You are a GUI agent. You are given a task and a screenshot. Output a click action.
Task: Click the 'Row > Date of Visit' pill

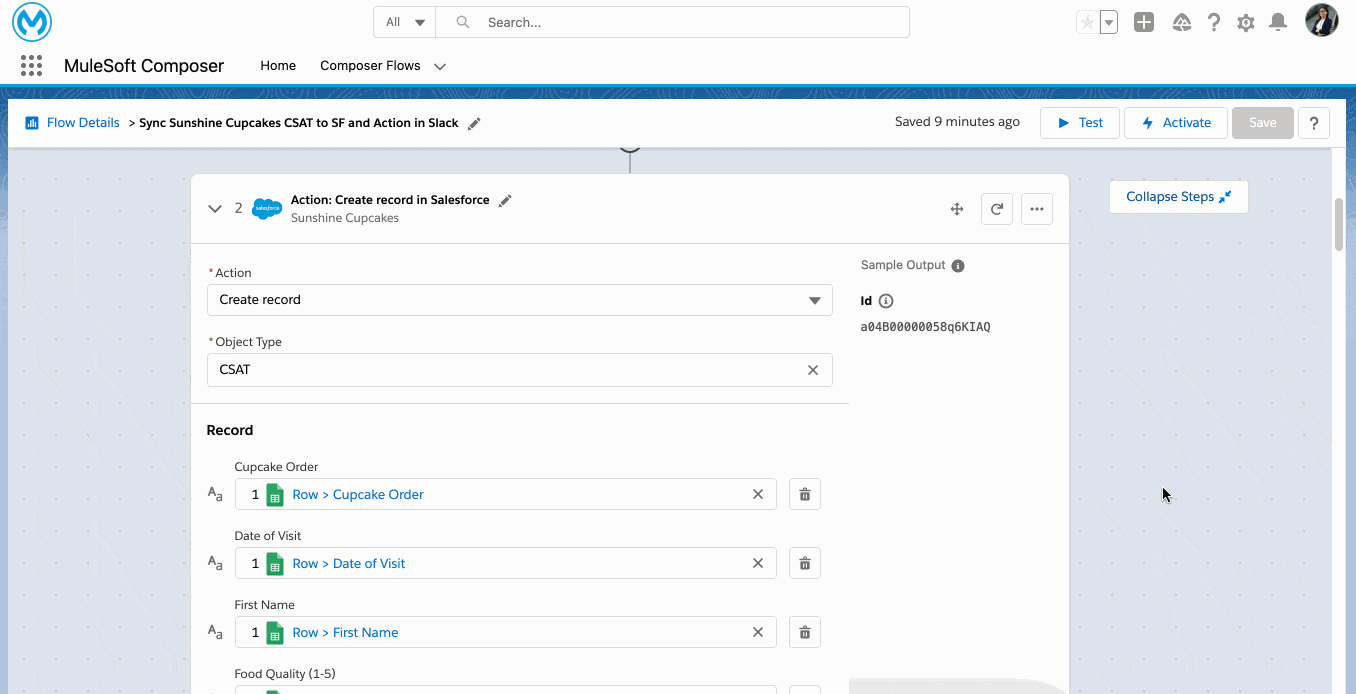coord(349,563)
